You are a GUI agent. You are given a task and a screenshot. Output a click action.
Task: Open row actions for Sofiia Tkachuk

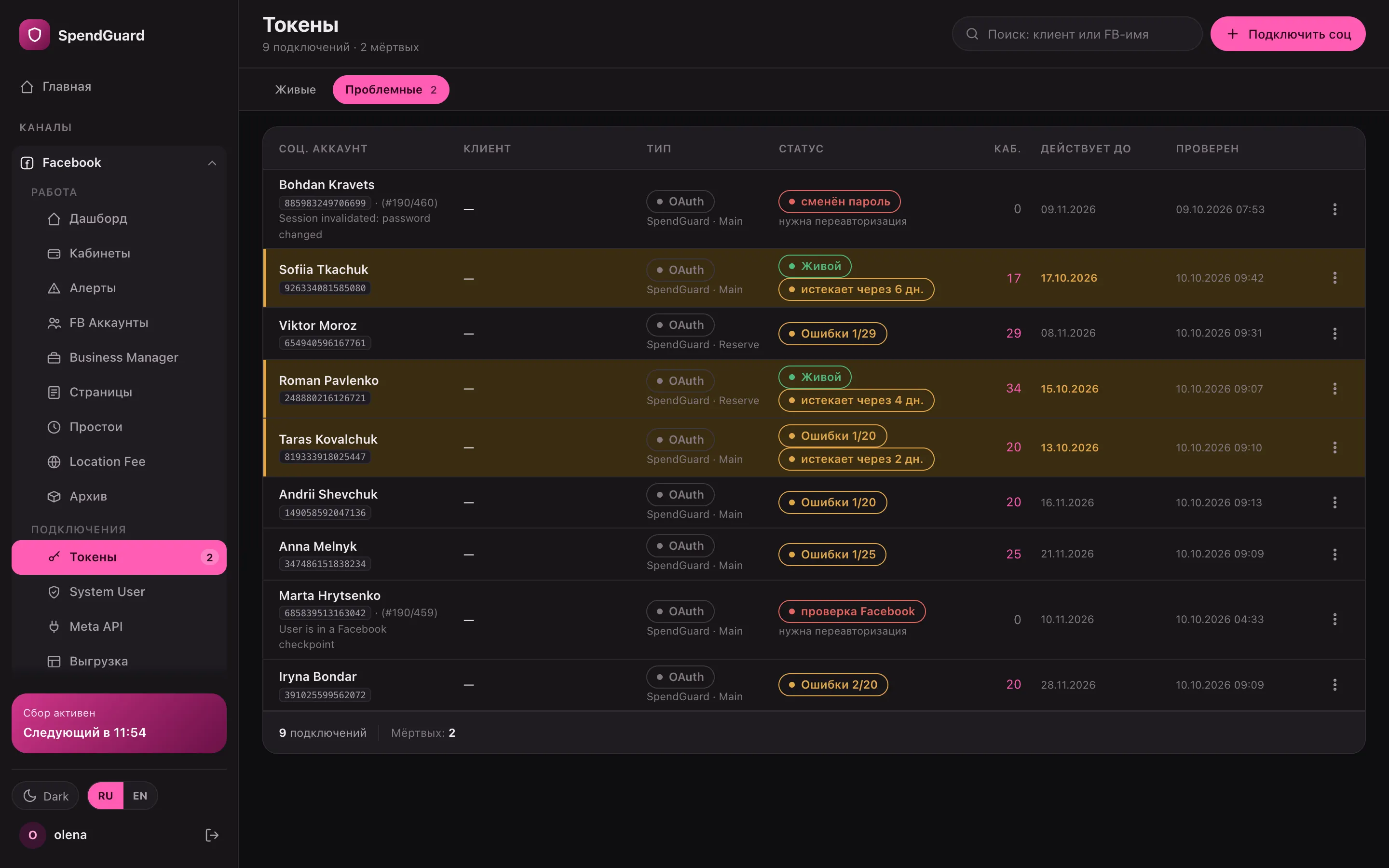point(1335,278)
